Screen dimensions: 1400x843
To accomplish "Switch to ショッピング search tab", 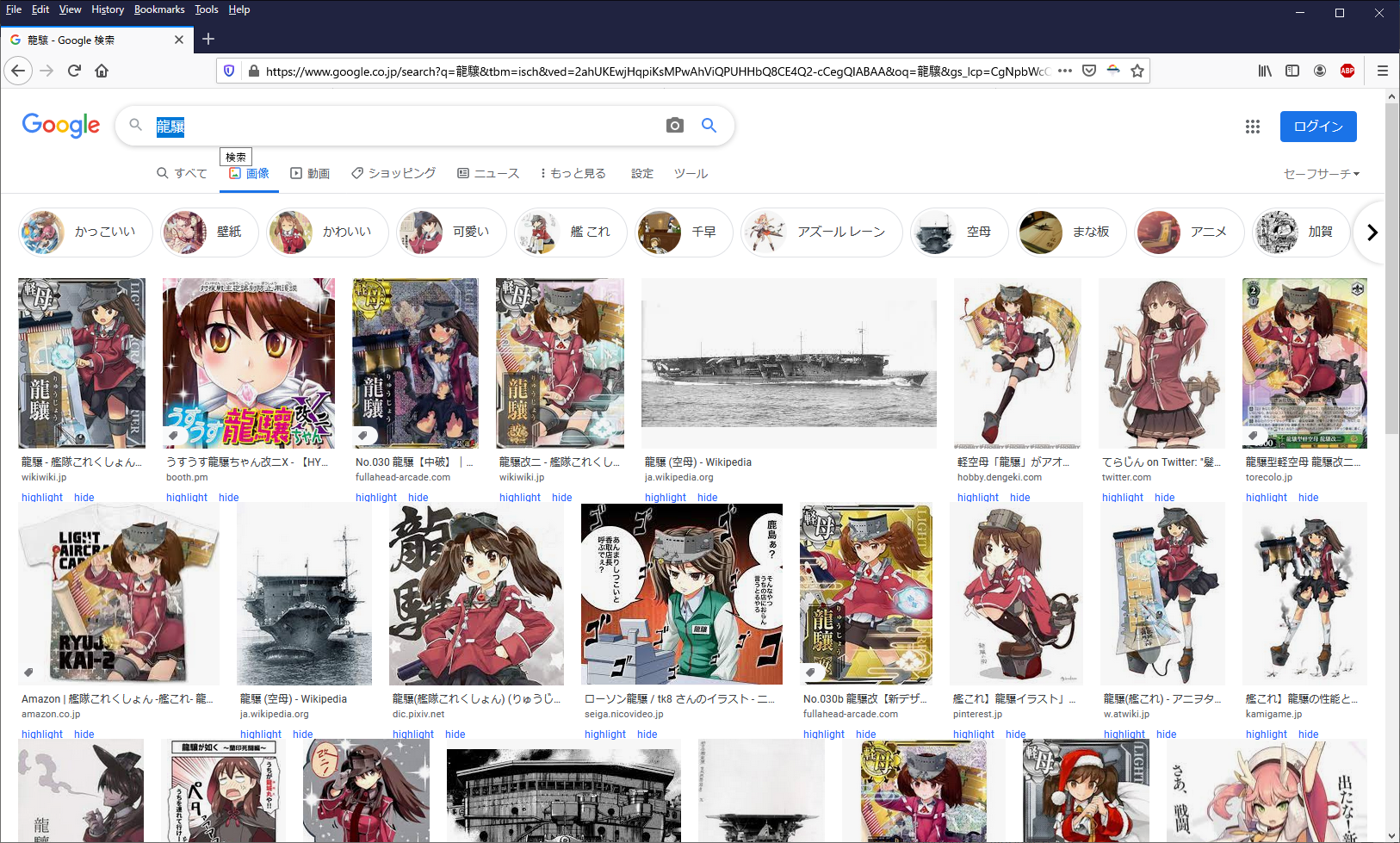I will [x=393, y=173].
